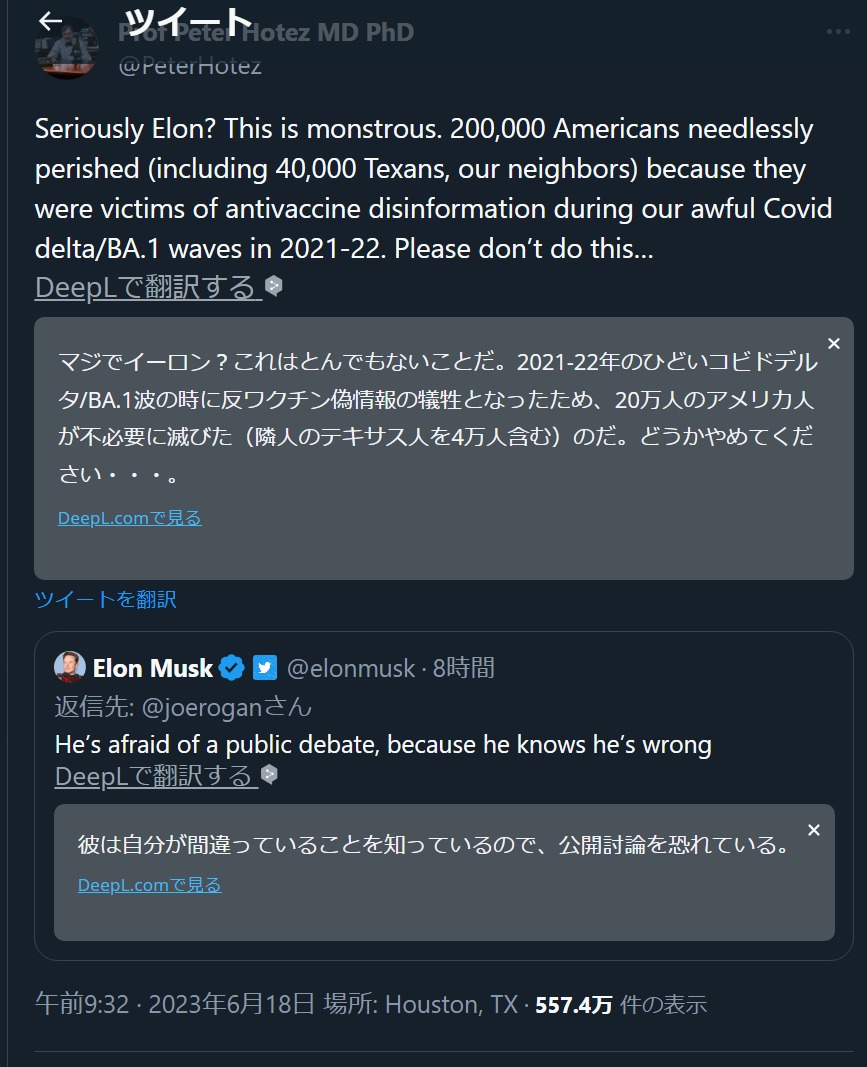This screenshot has width=867, height=1067.
Task: Click the Twitter bird square badge
Action: [x=264, y=668]
